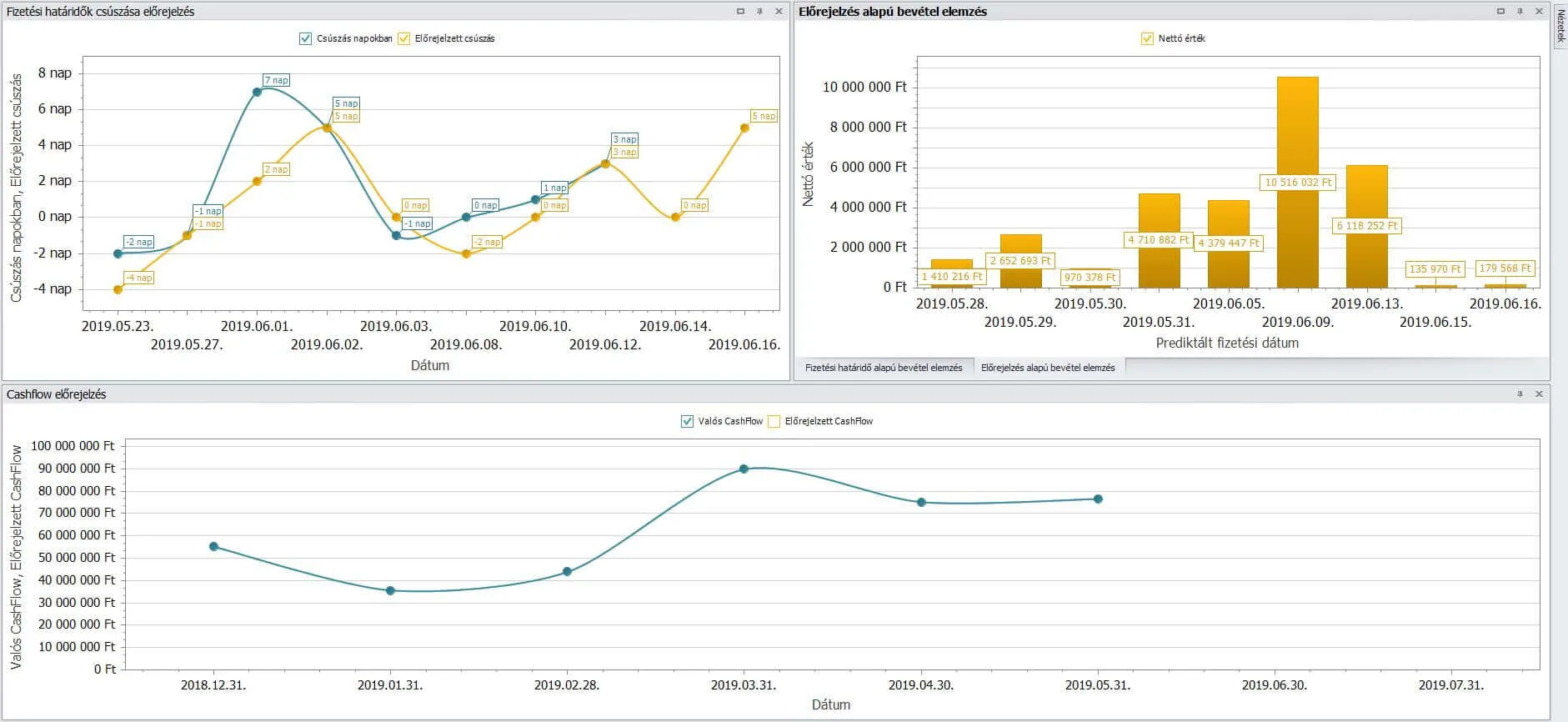Switch to Fizetési határidő alapú bevétel elemzés tab
The image size is (1568, 722).
pos(884,368)
